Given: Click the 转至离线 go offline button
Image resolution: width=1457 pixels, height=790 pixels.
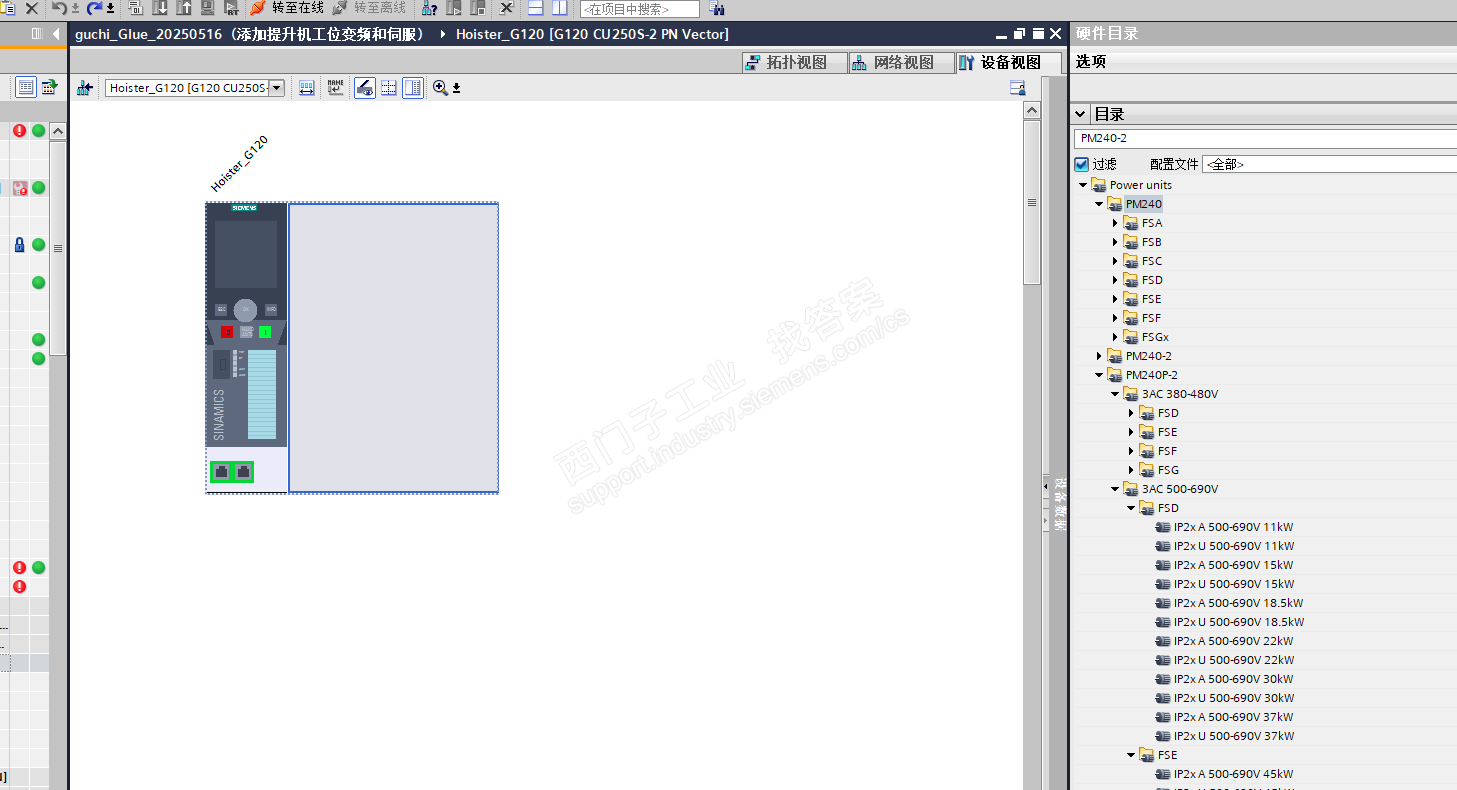Looking at the screenshot, I should coord(369,8).
